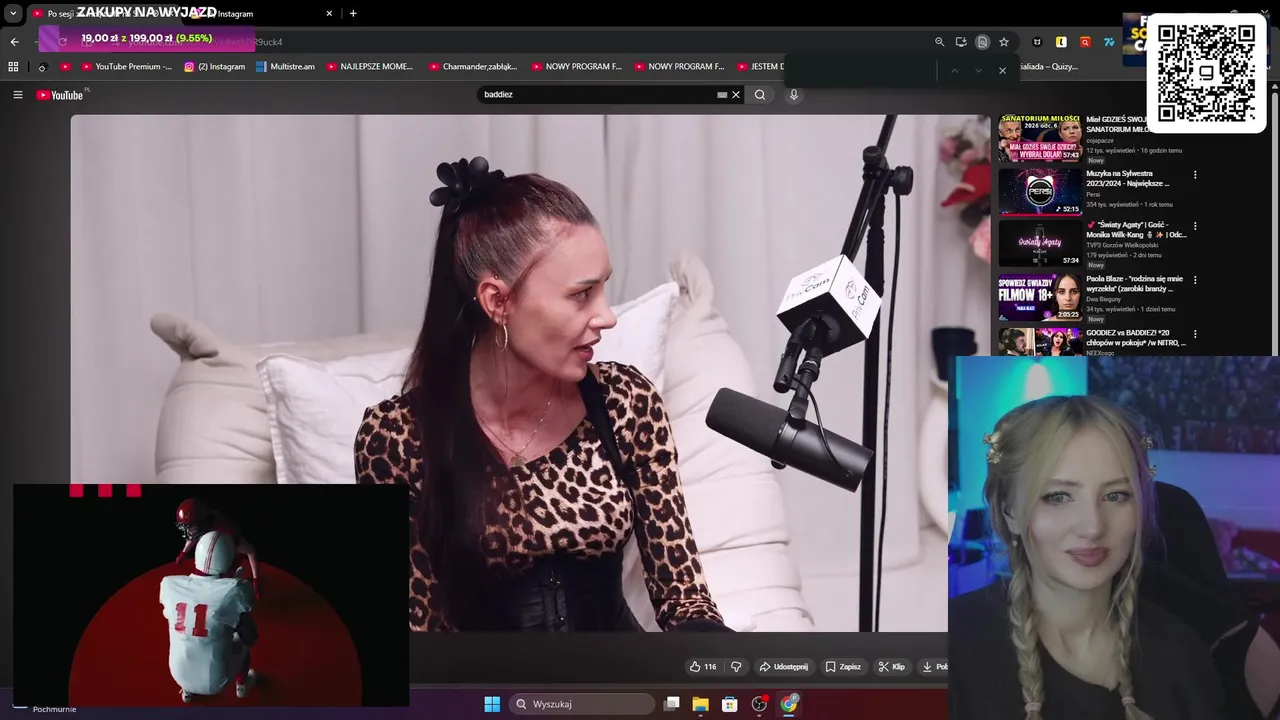Close the find-in-page bar
This screenshot has height=720, width=1280.
1002,71
